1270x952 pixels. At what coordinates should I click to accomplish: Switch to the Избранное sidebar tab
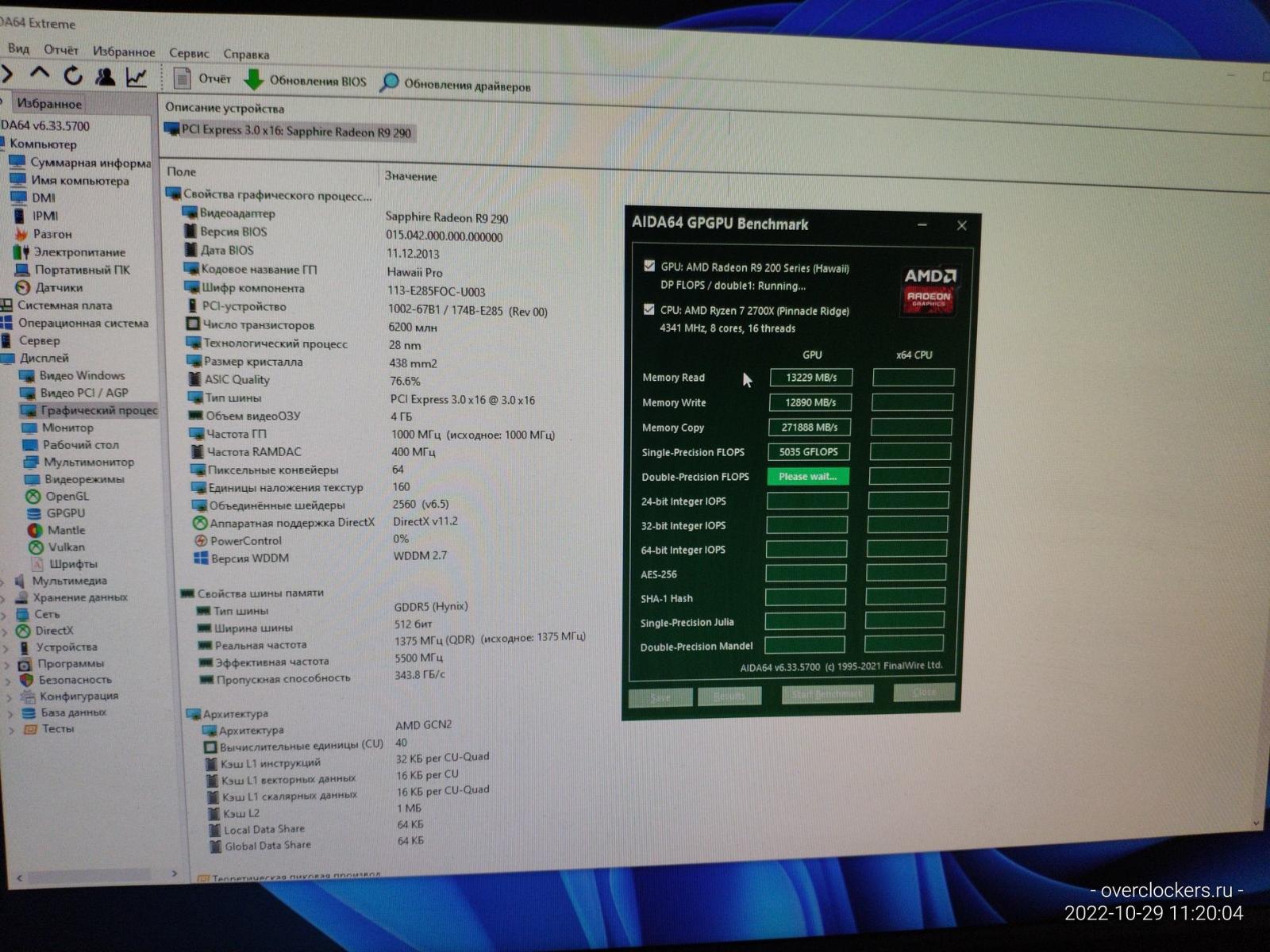[48, 103]
